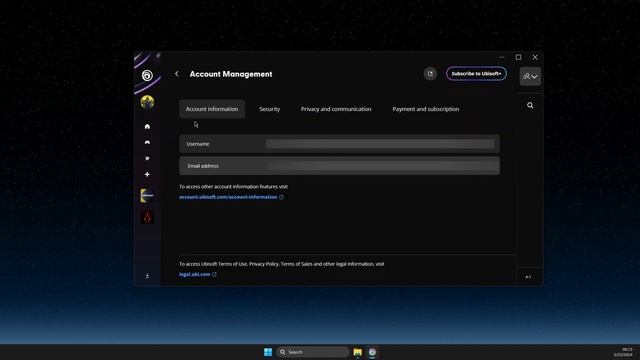Click the news icon beside Subscribe button

click(430, 74)
